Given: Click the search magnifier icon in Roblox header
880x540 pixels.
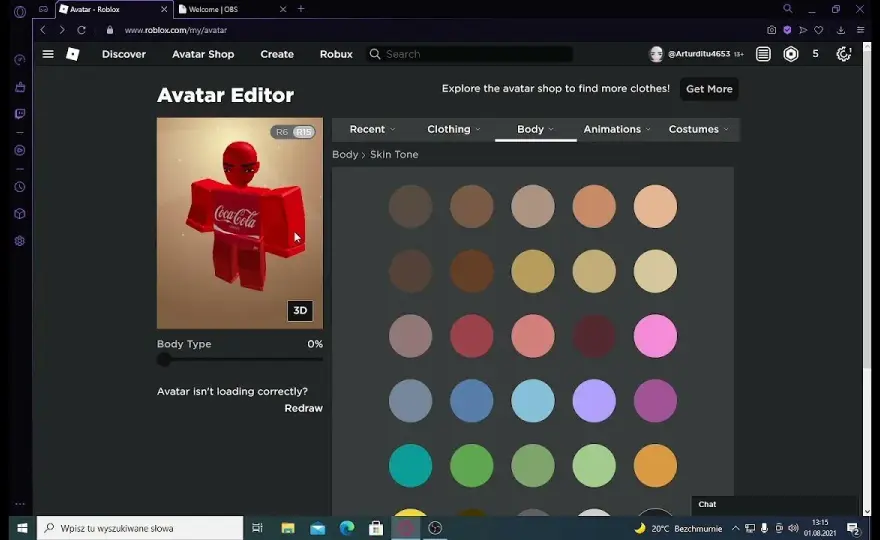Looking at the screenshot, I should 375,54.
